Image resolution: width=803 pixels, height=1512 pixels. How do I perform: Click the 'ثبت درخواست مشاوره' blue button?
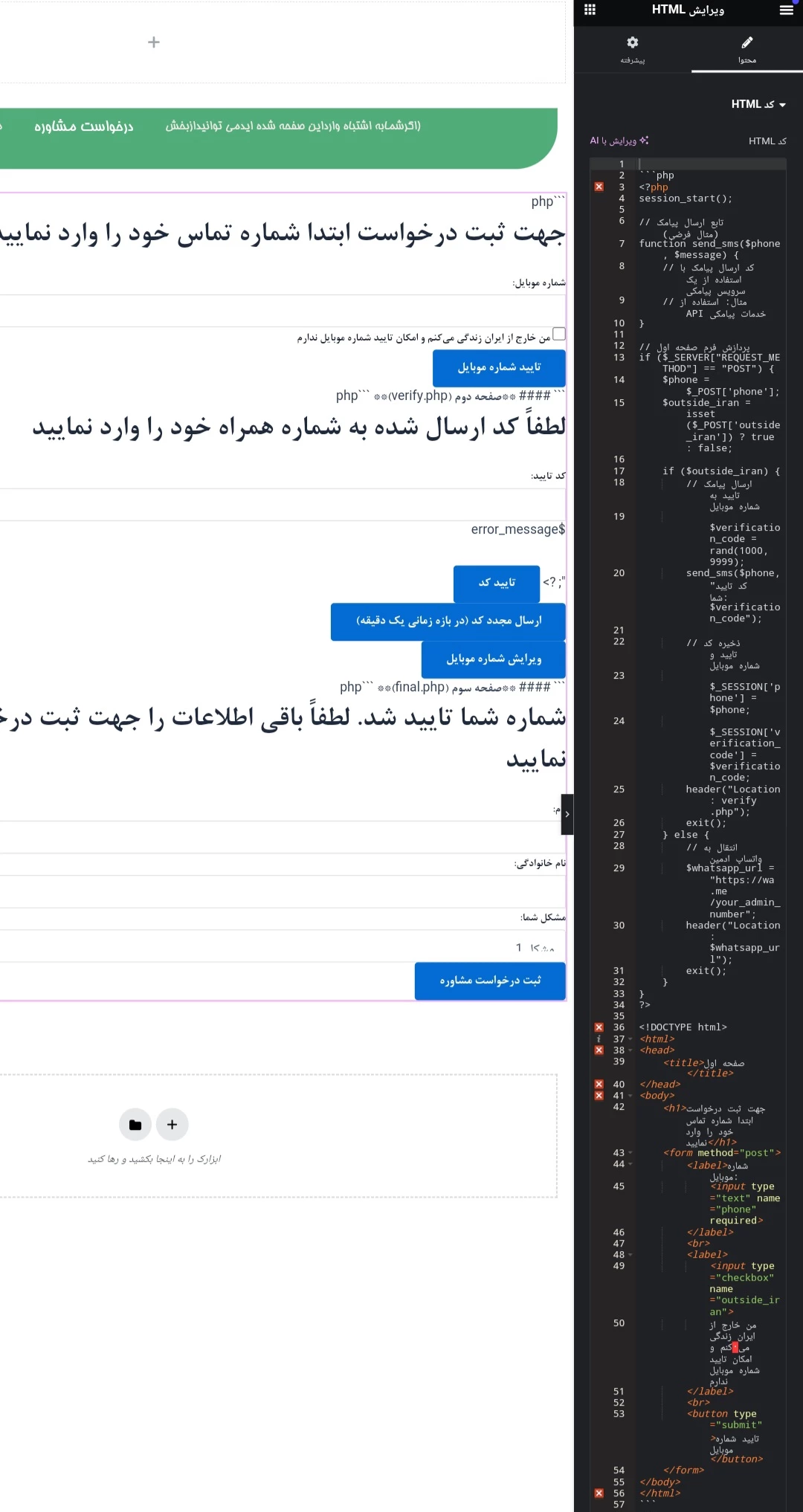490,980
